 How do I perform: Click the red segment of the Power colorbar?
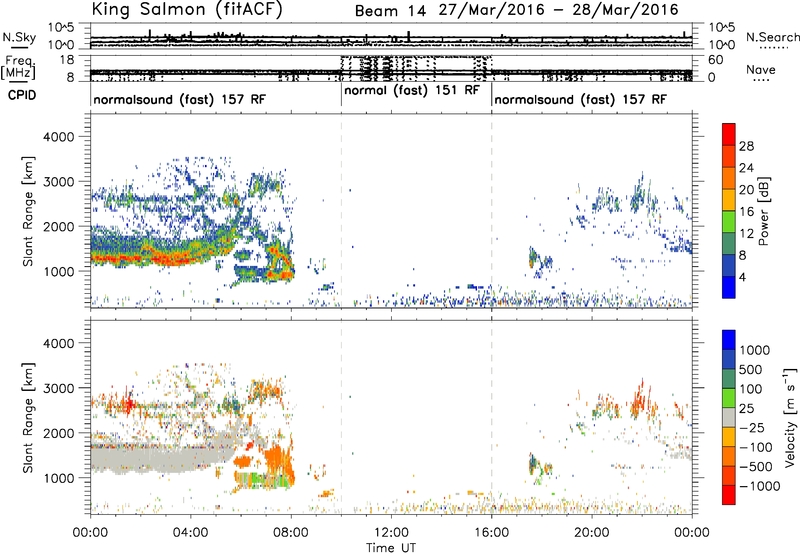(x=729, y=134)
